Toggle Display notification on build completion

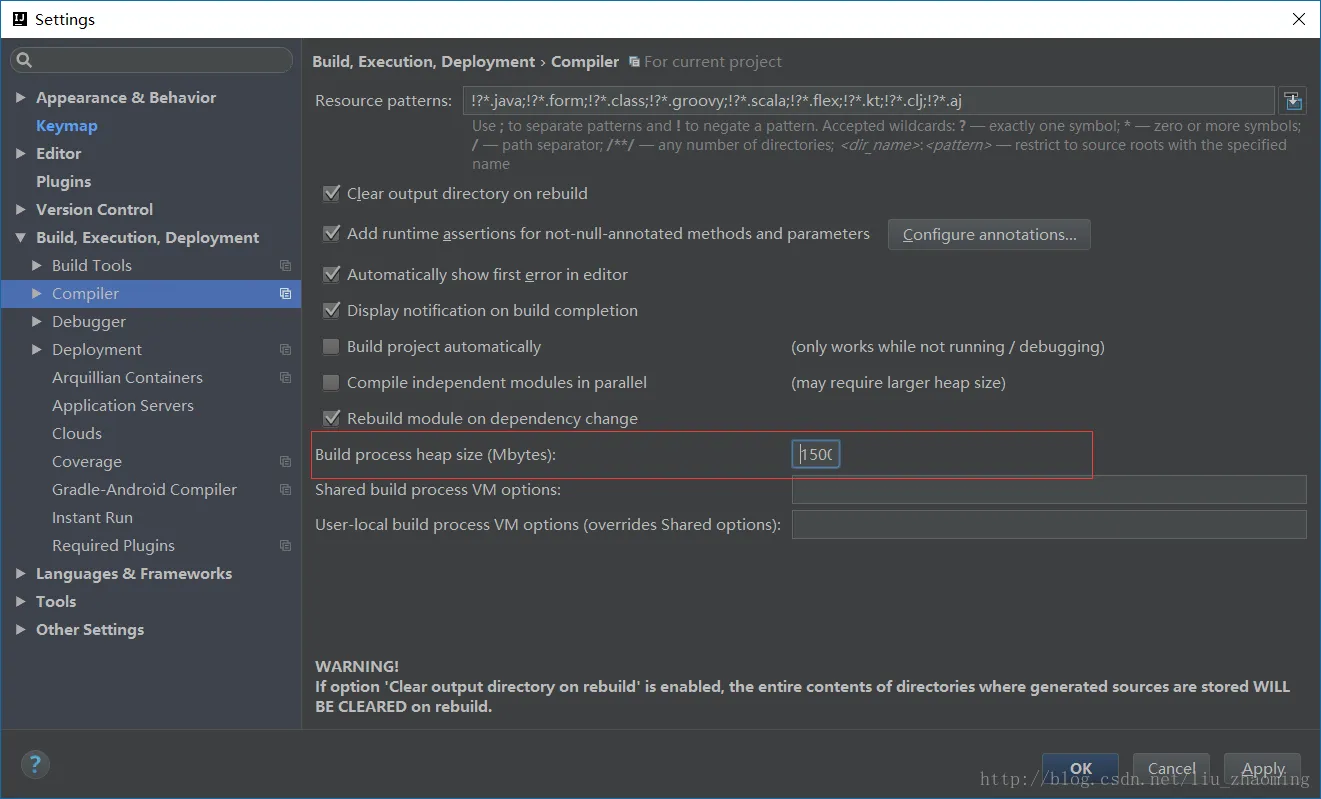coord(331,311)
